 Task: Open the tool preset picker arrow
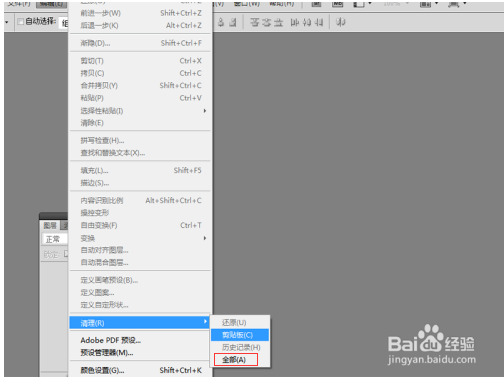coord(7,22)
